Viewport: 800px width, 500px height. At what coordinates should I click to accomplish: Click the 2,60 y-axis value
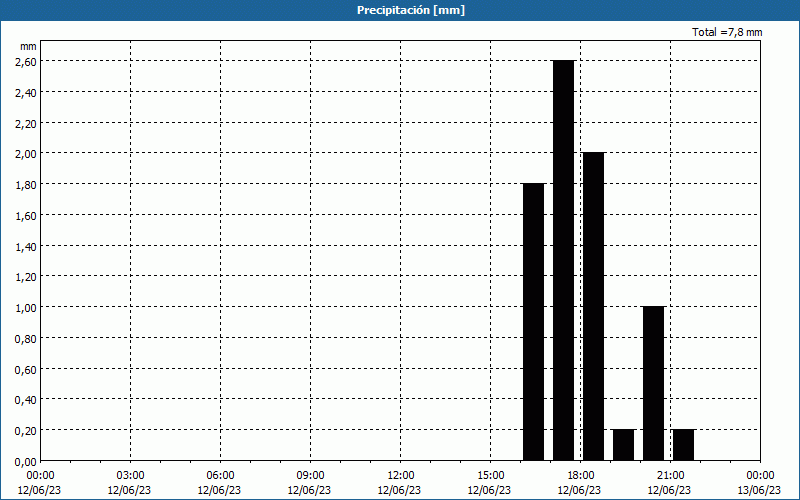[26, 61]
